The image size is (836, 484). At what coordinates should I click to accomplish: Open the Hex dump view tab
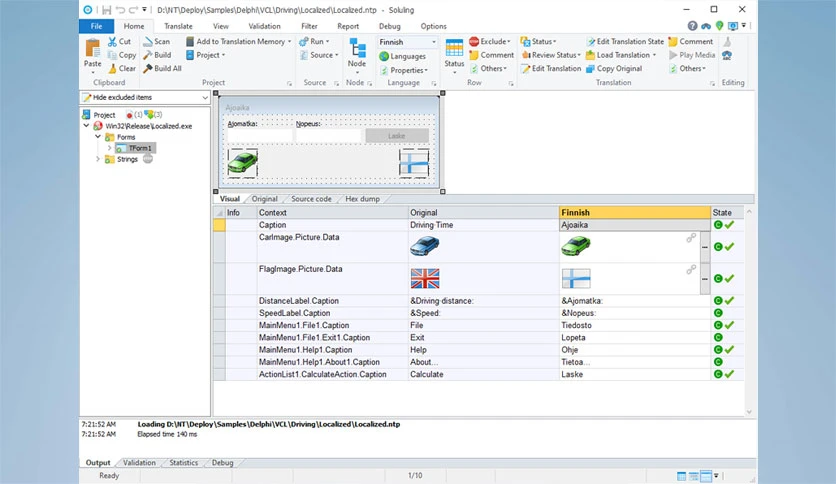(363, 199)
